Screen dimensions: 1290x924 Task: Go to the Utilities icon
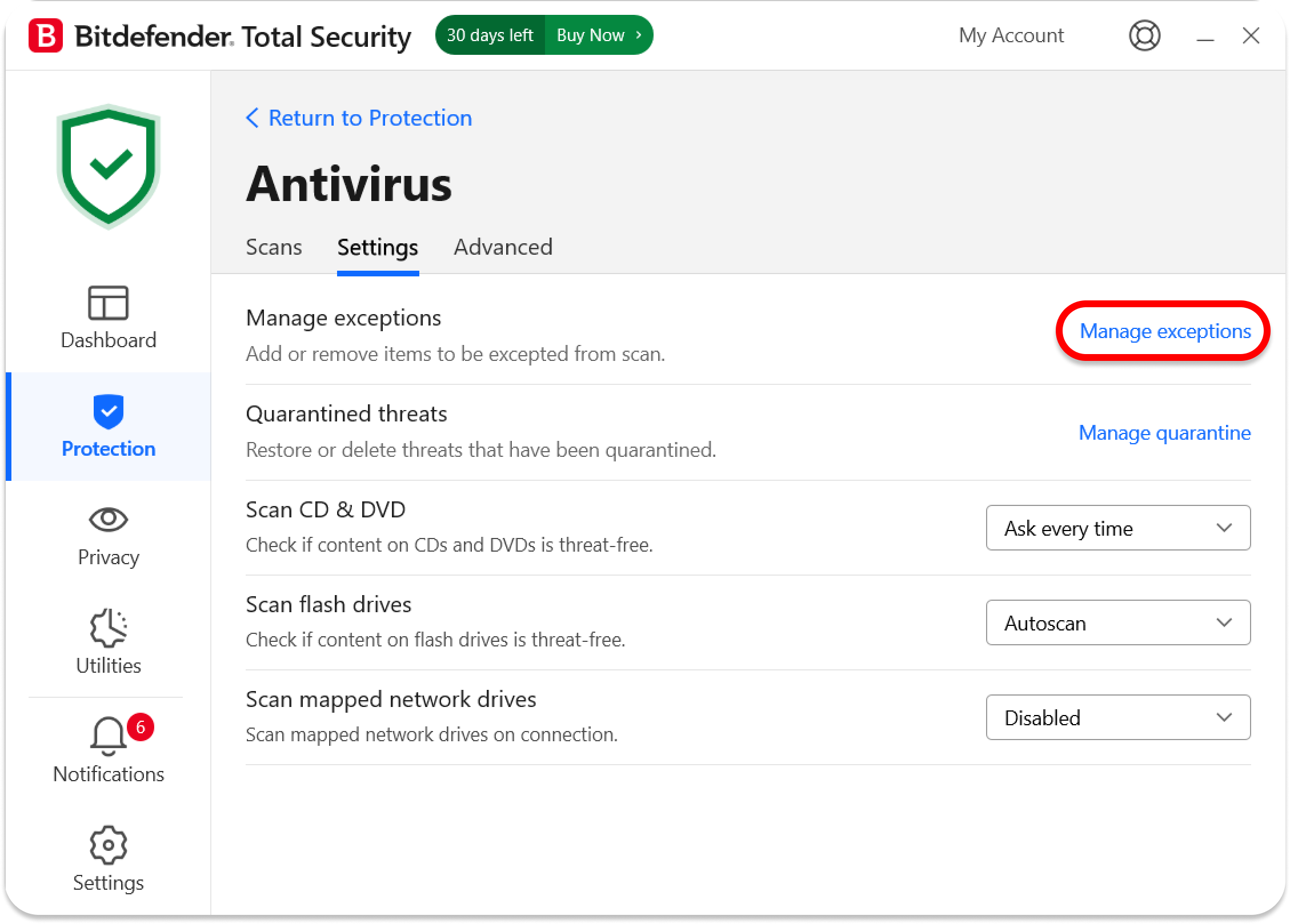point(108,628)
